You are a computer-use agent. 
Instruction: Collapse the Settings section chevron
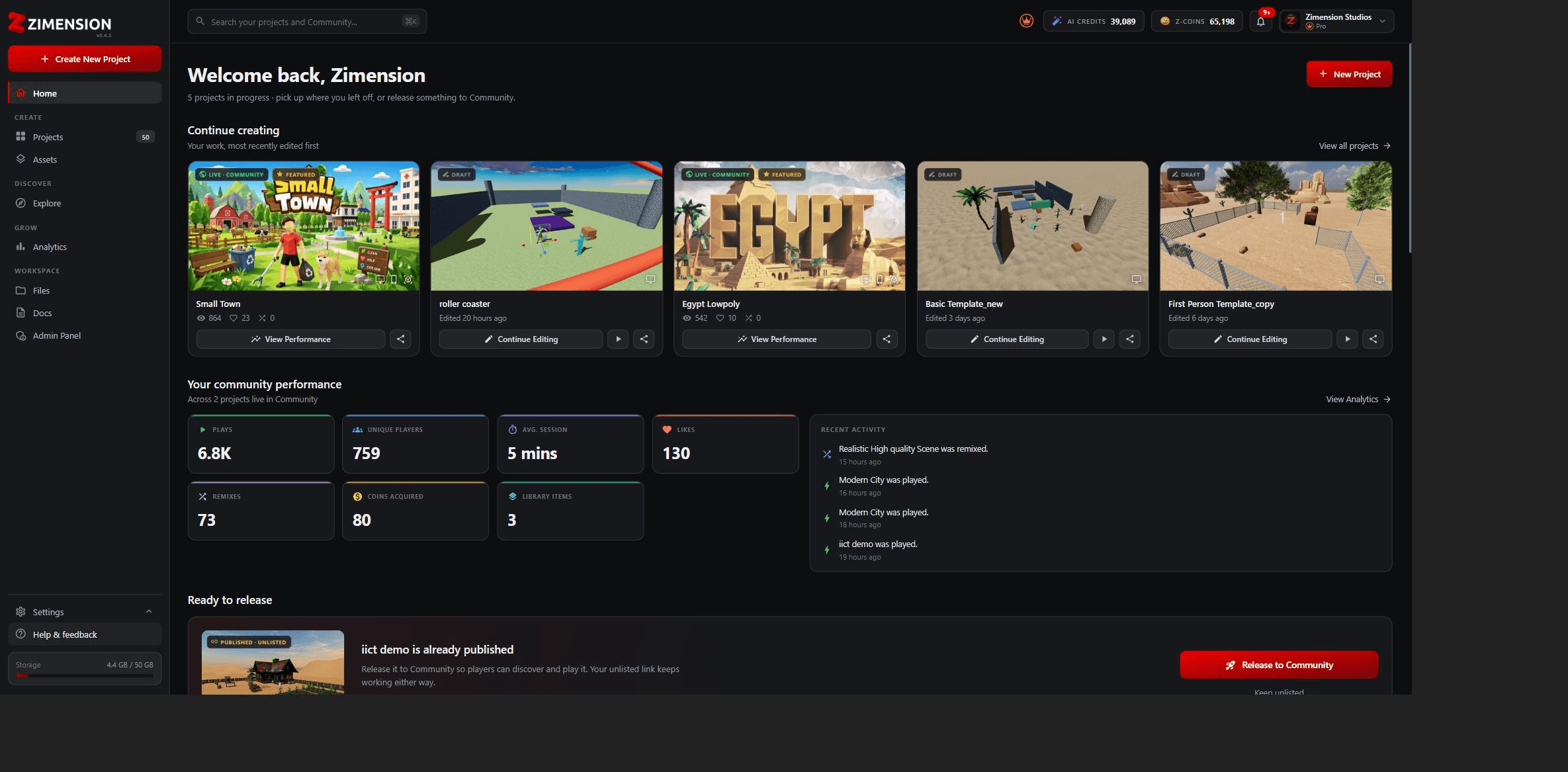[x=149, y=612]
